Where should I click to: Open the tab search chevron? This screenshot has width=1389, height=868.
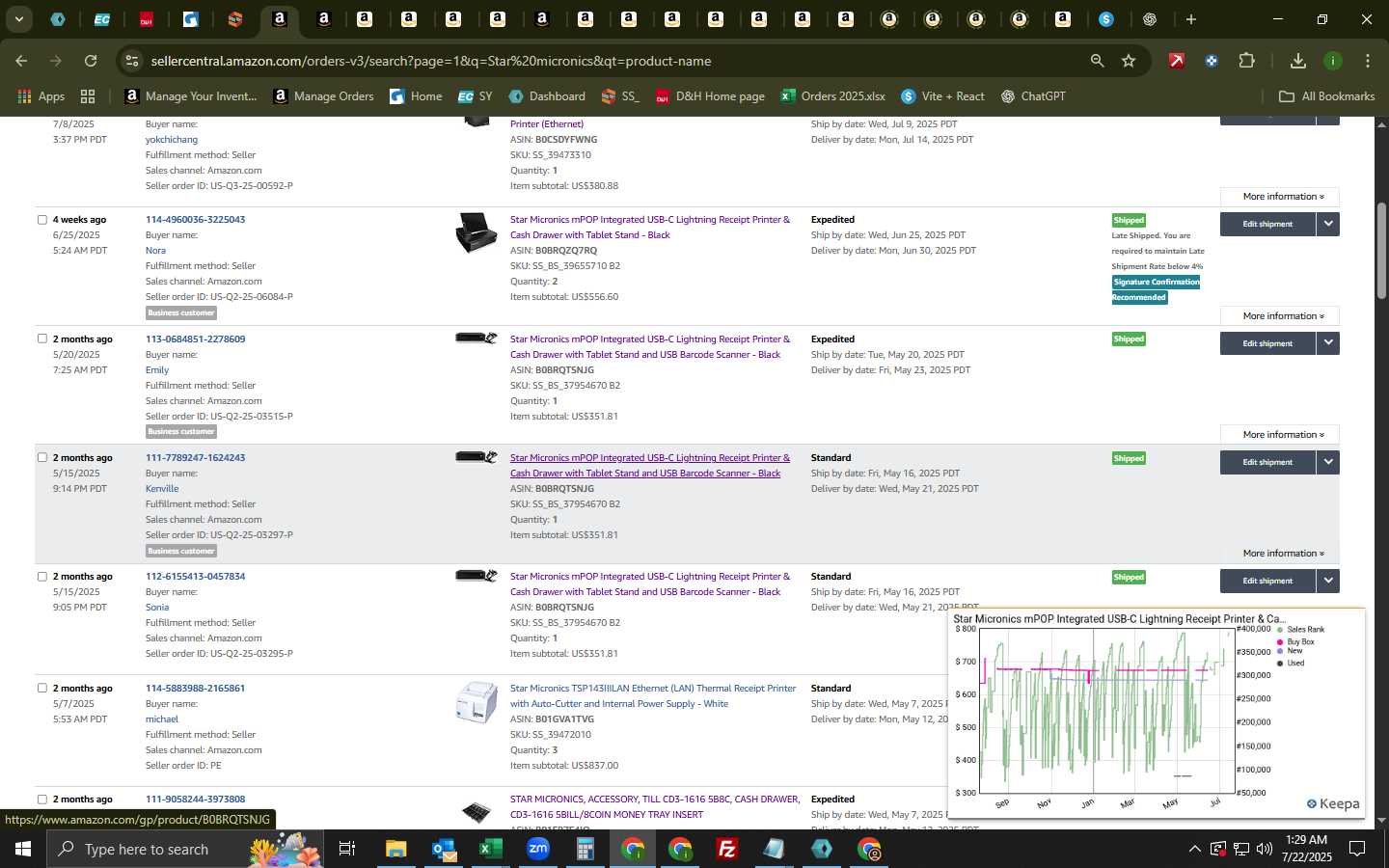(18, 19)
